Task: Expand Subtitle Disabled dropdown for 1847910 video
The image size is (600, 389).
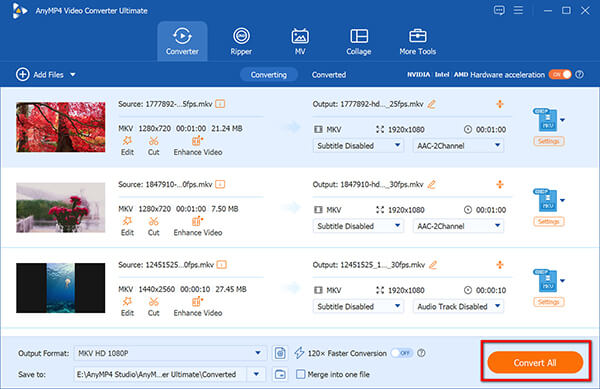Action: [358, 226]
